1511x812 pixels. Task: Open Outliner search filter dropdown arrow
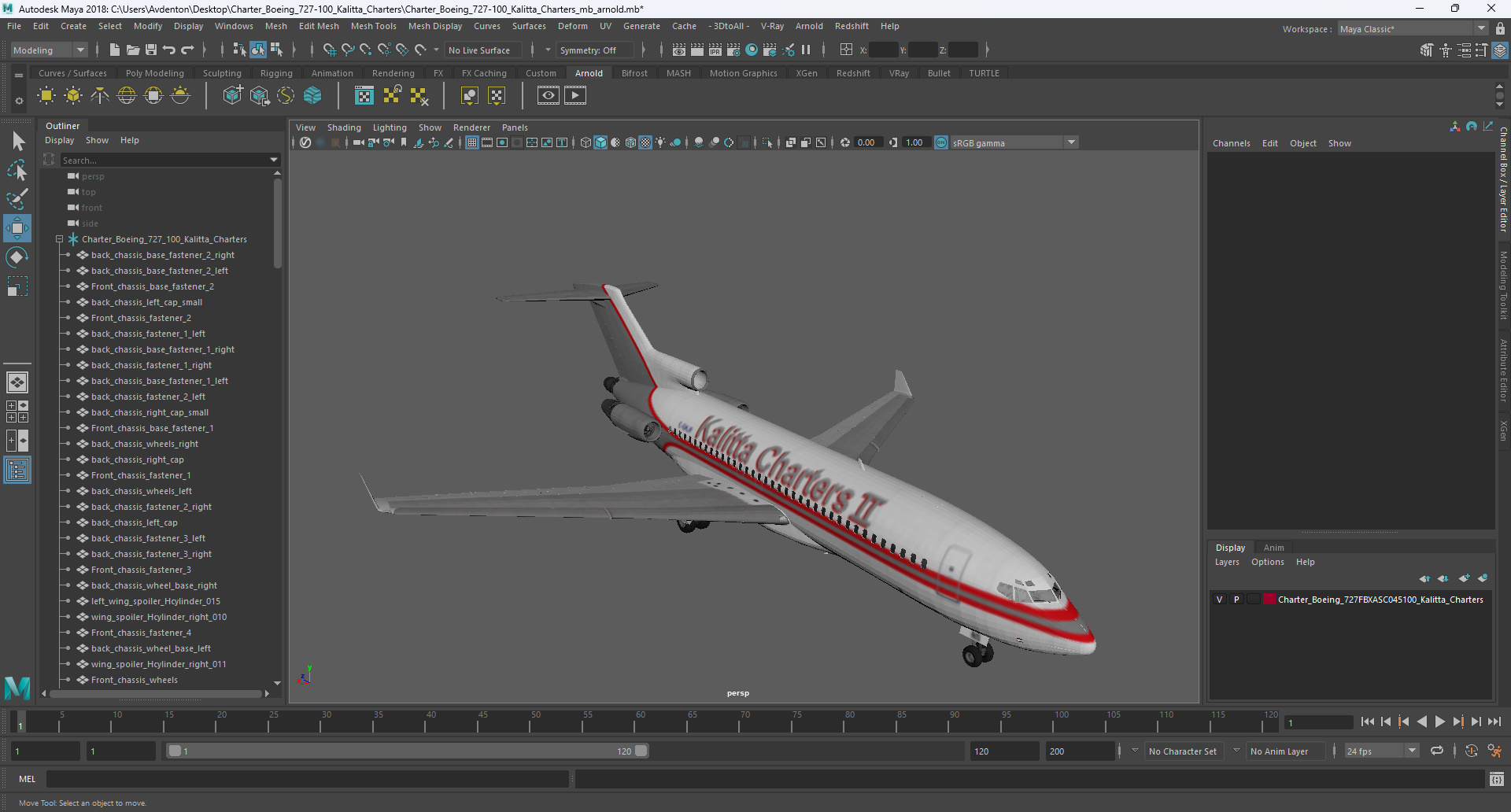click(274, 160)
